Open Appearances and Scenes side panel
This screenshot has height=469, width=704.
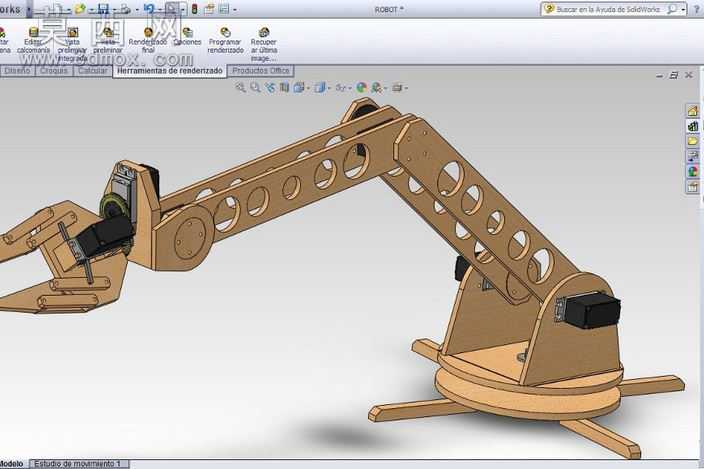[x=693, y=171]
